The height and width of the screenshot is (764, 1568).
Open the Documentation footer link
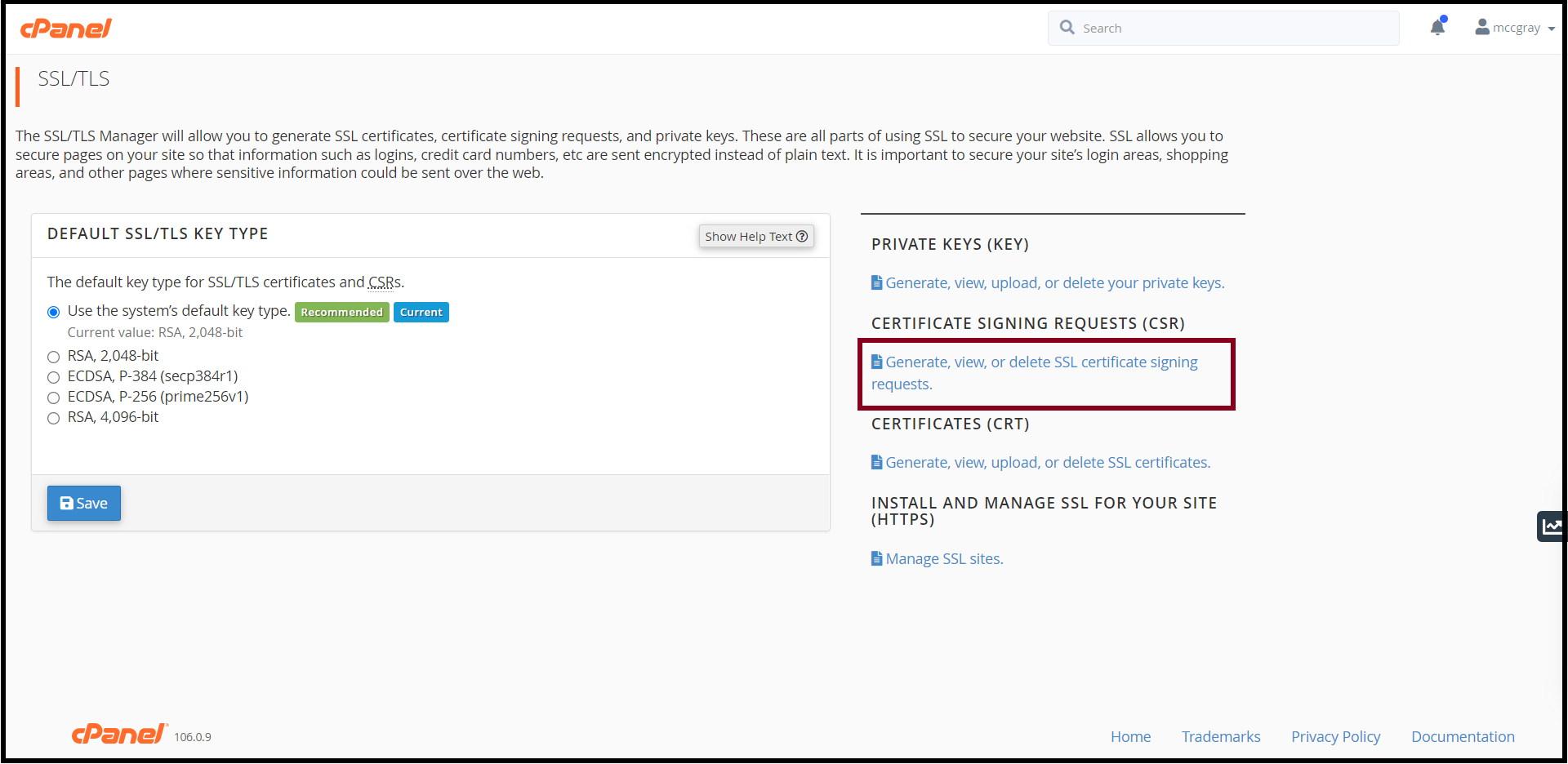pos(1463,736)
